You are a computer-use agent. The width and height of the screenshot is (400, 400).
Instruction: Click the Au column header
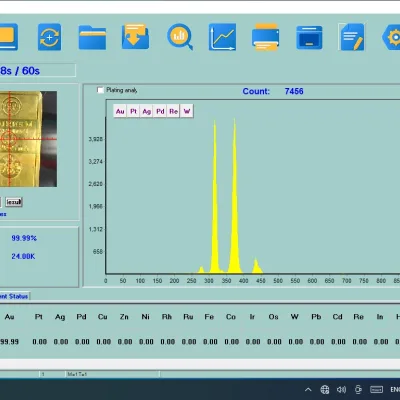[9, 317]
